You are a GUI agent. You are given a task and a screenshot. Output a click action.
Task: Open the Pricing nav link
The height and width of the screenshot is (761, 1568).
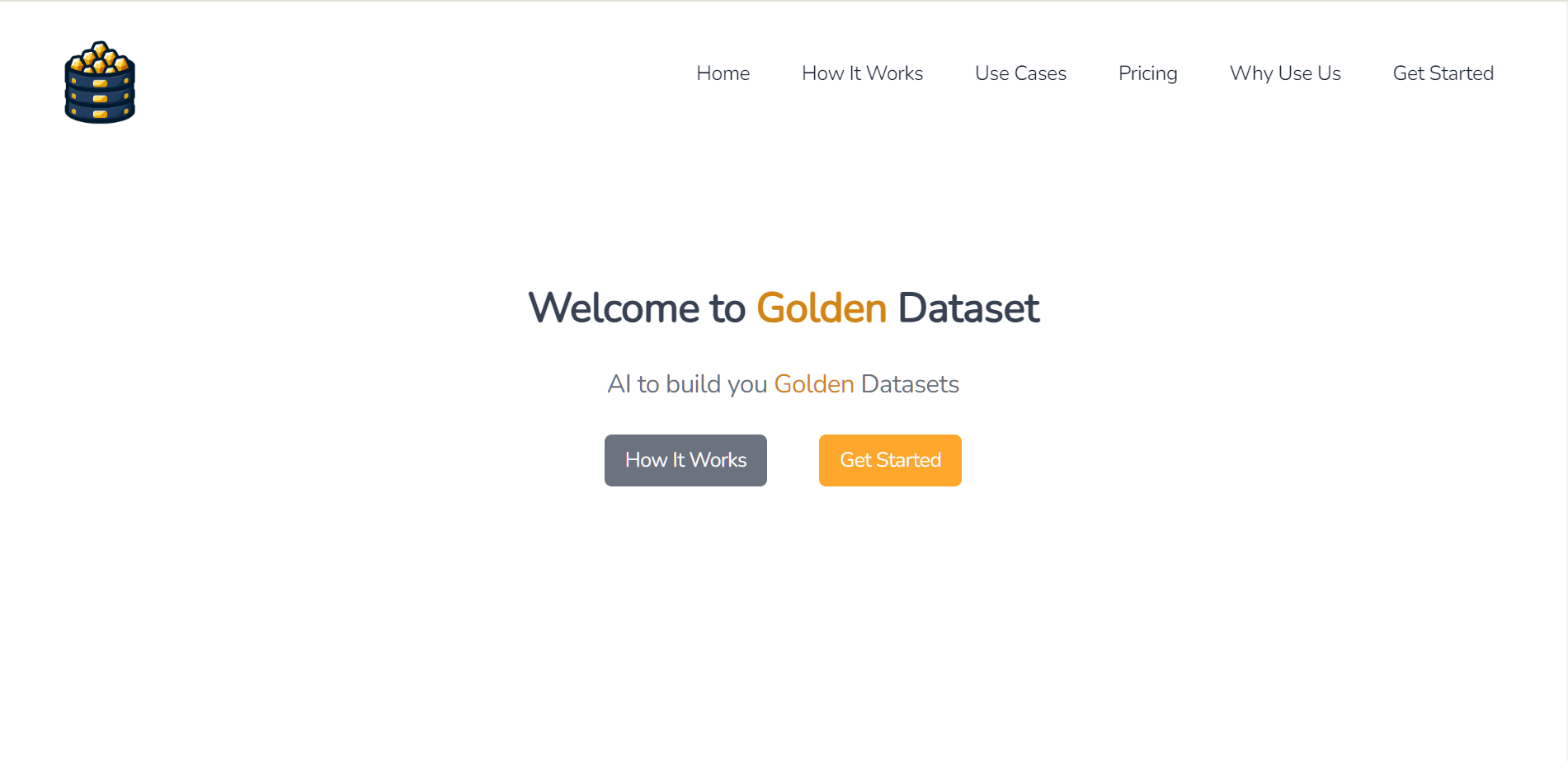1147,73
